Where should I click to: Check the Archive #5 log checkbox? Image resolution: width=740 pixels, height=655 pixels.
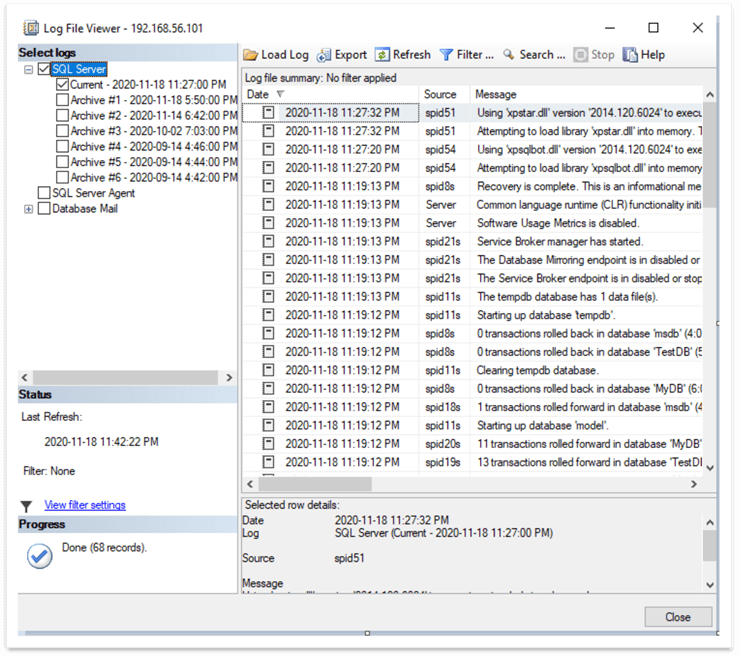(x=62, y=162)
